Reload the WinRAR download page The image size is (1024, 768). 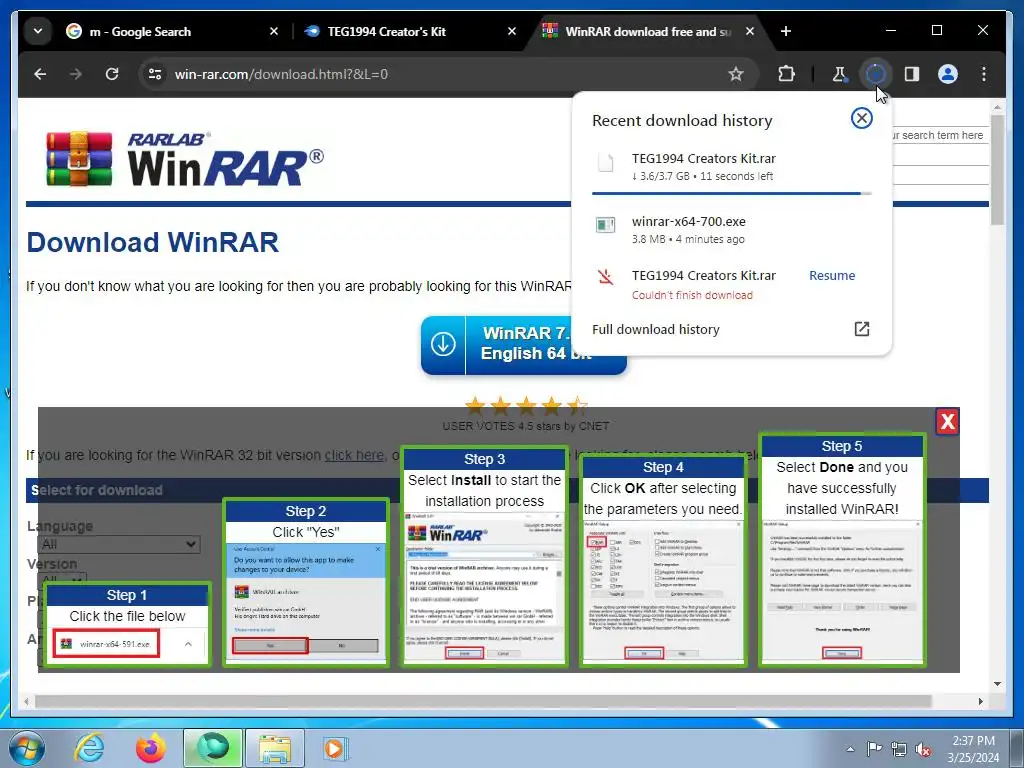112,74
